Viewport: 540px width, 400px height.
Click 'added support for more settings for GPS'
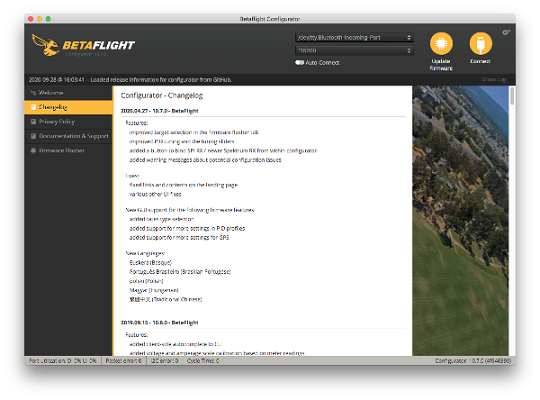pos(179,238)
